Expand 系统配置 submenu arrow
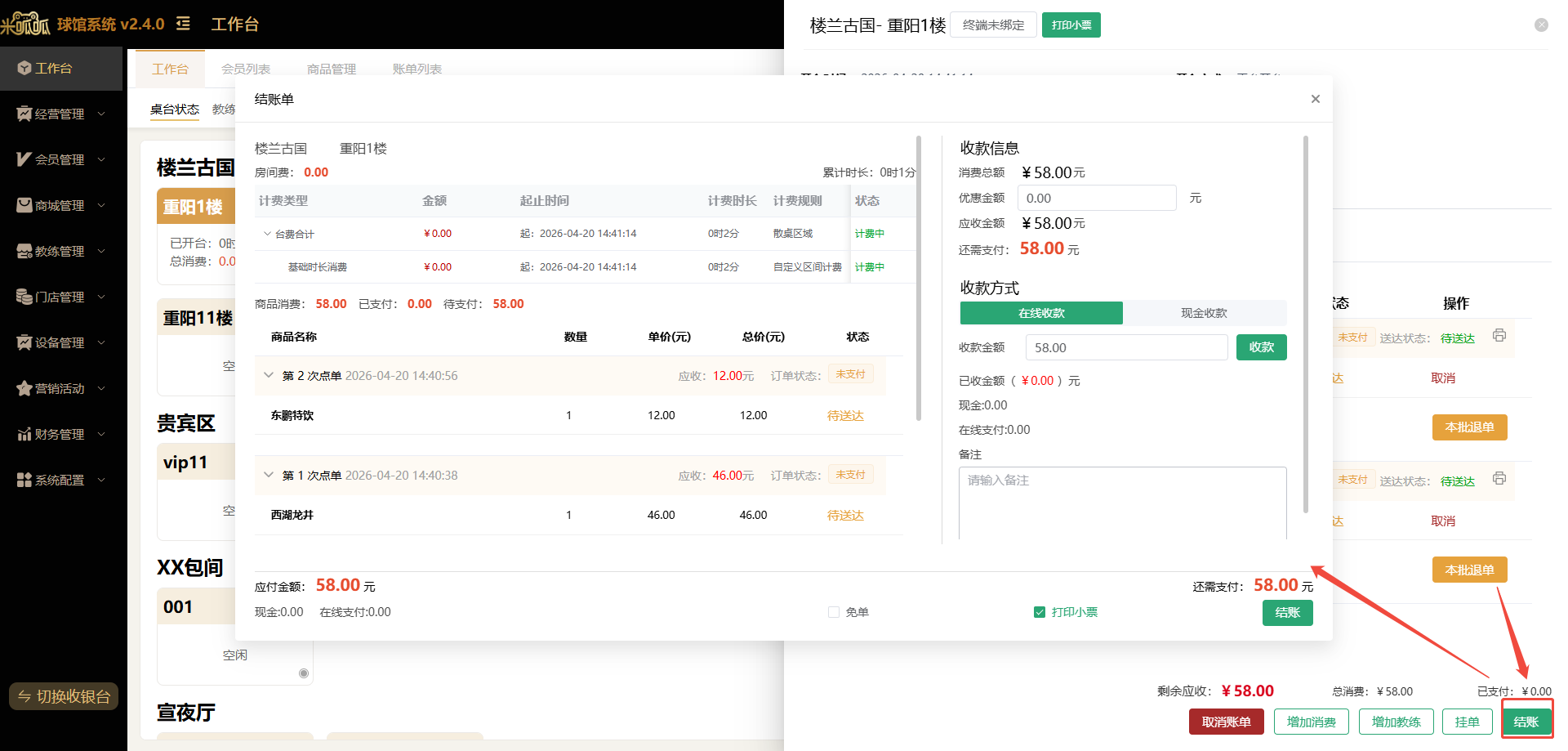This screenshot has width=1568, height=751. click(x=101, y=481)
